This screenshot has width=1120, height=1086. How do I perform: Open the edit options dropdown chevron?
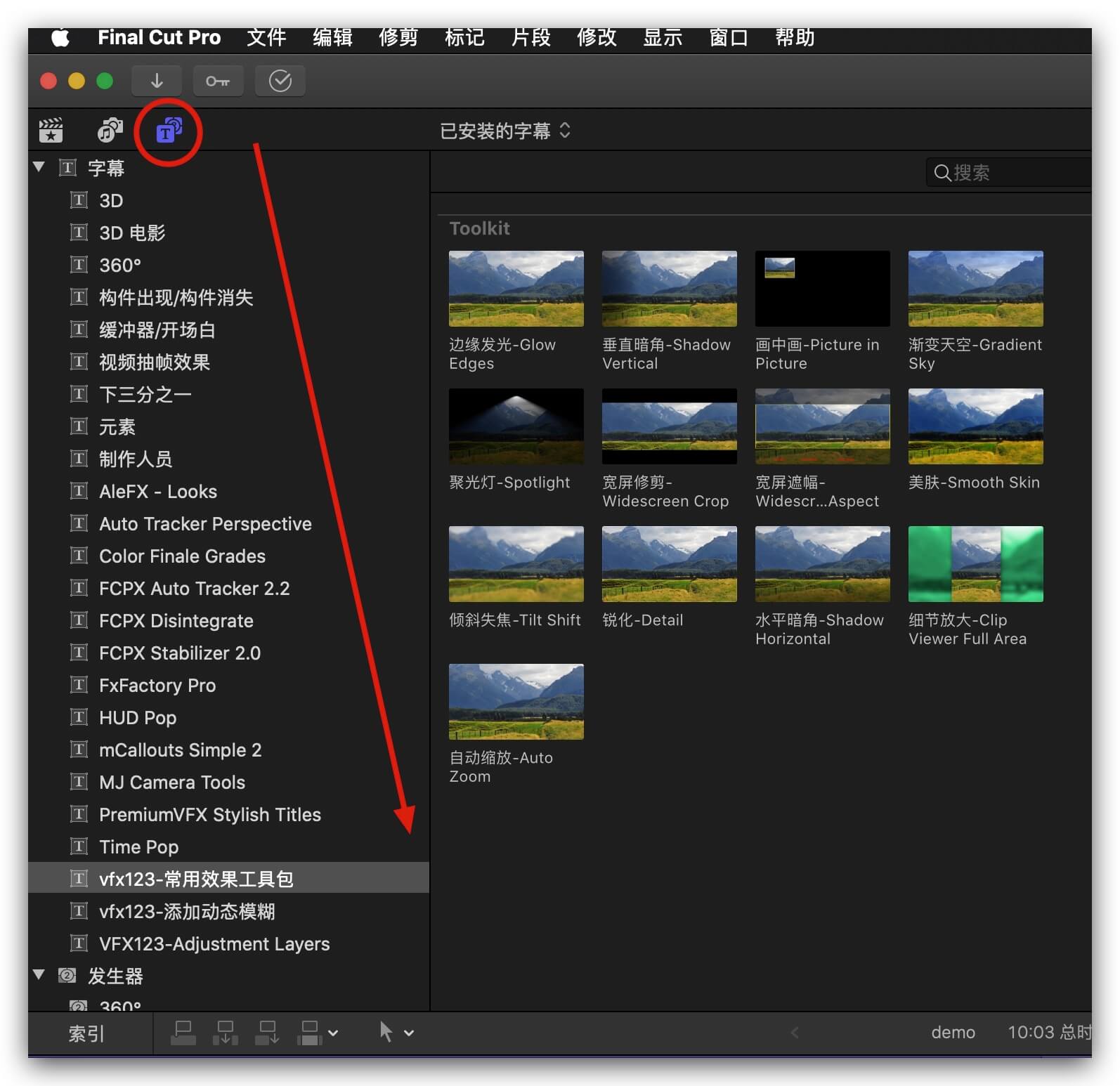pyautogui.click(x=334, y=1033)
